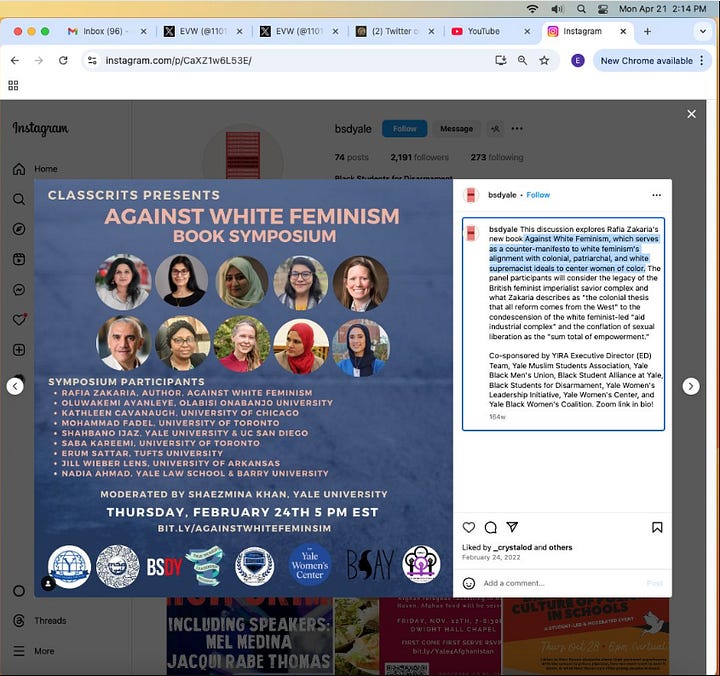This screenshot has width=720, height=676.
Task: Click the address bar URL
Action: 179,61
